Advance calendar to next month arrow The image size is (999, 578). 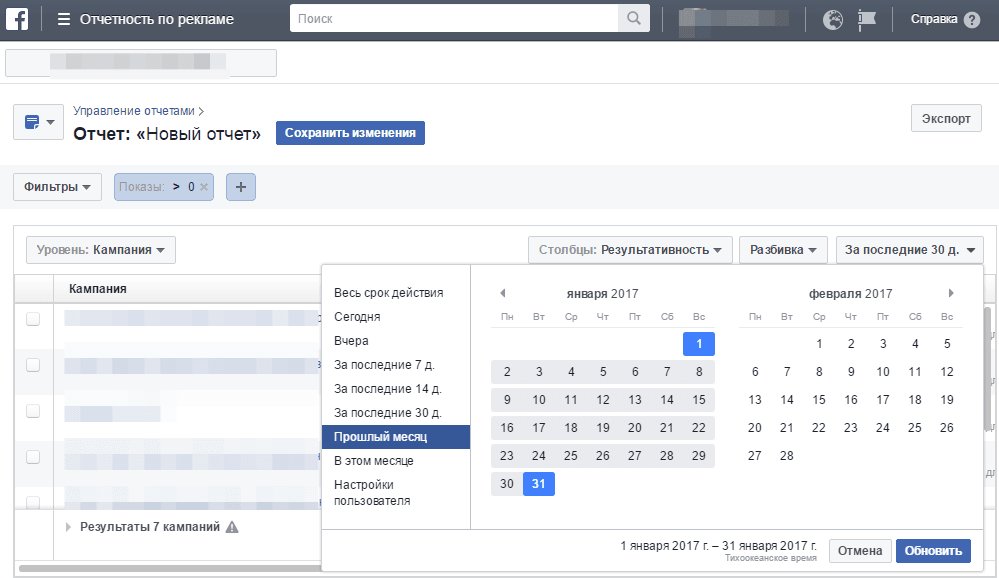coord(951,293)
